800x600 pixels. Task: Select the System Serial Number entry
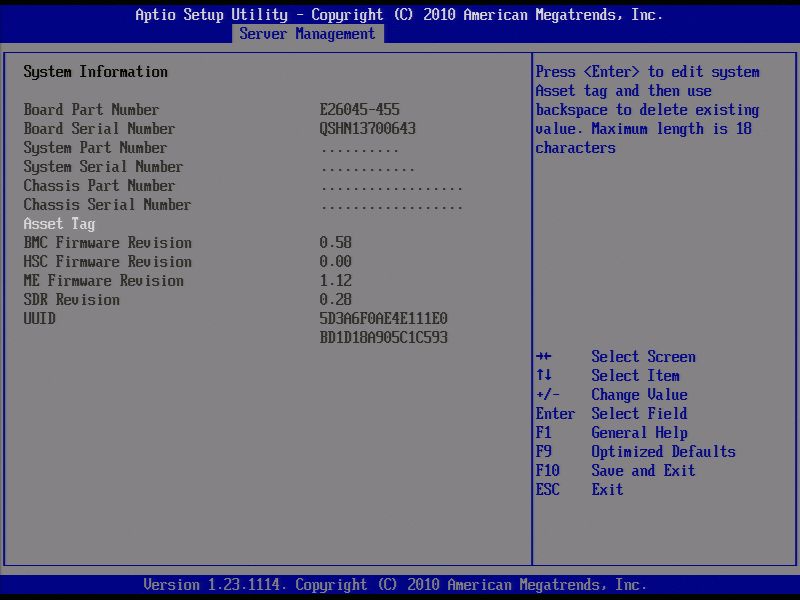pyautogui.click(x=112, y=166)
